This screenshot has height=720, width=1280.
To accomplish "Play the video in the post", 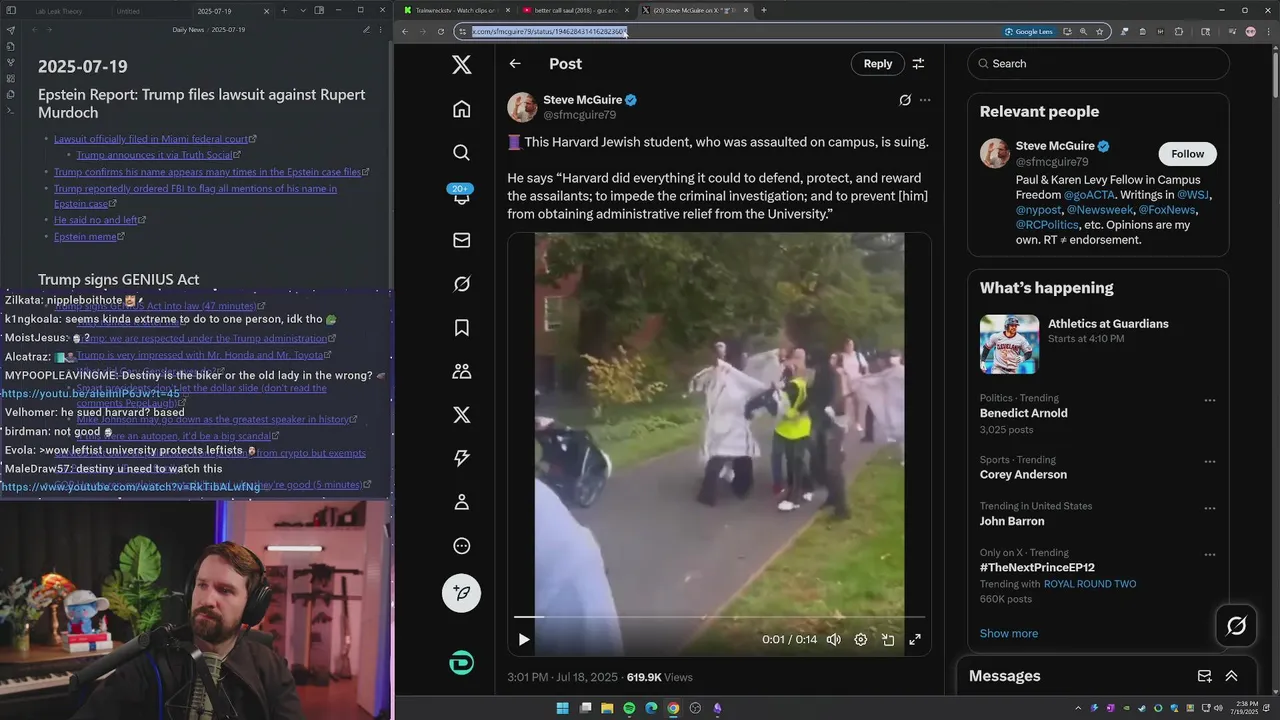I will (x=523, y=640).
